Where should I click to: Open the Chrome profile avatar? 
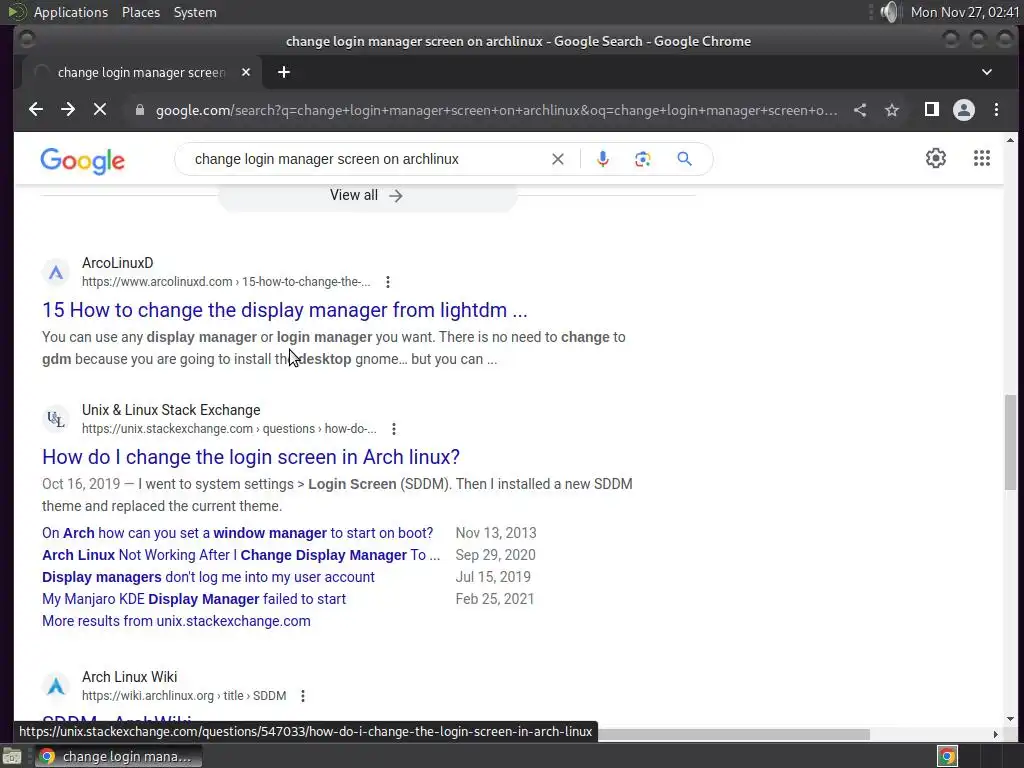pos(964,110)
